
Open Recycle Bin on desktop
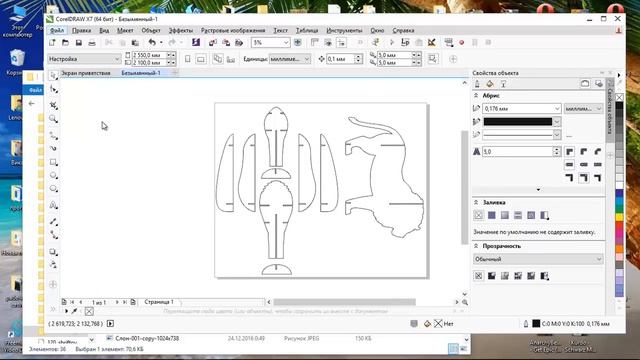[16, 62]
